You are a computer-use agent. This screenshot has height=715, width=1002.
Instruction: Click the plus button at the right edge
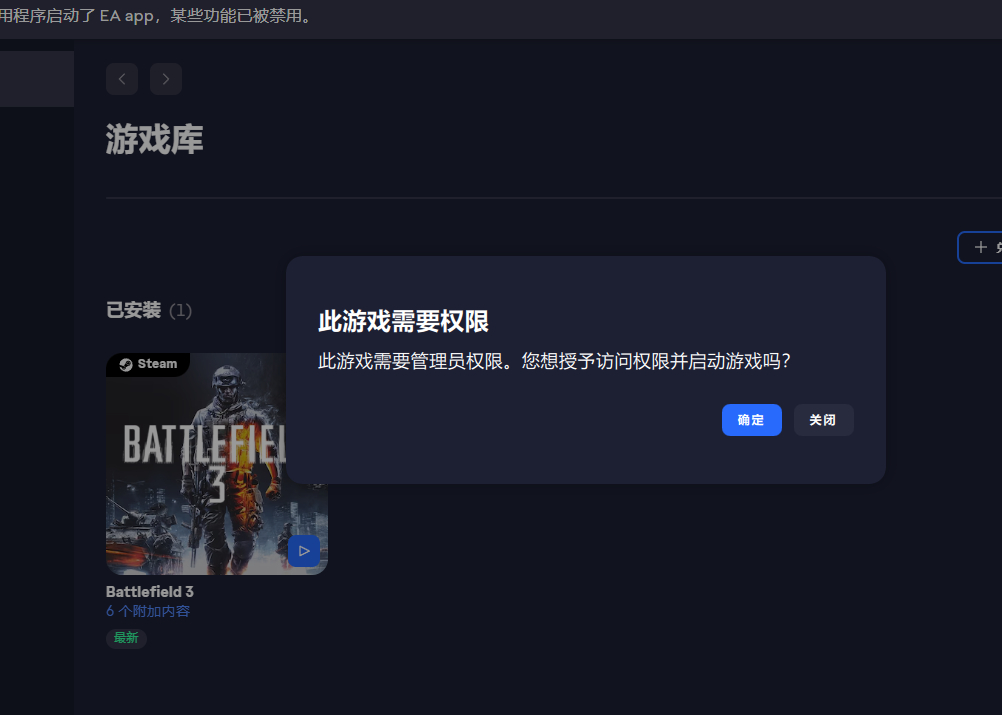click(980, 247)
